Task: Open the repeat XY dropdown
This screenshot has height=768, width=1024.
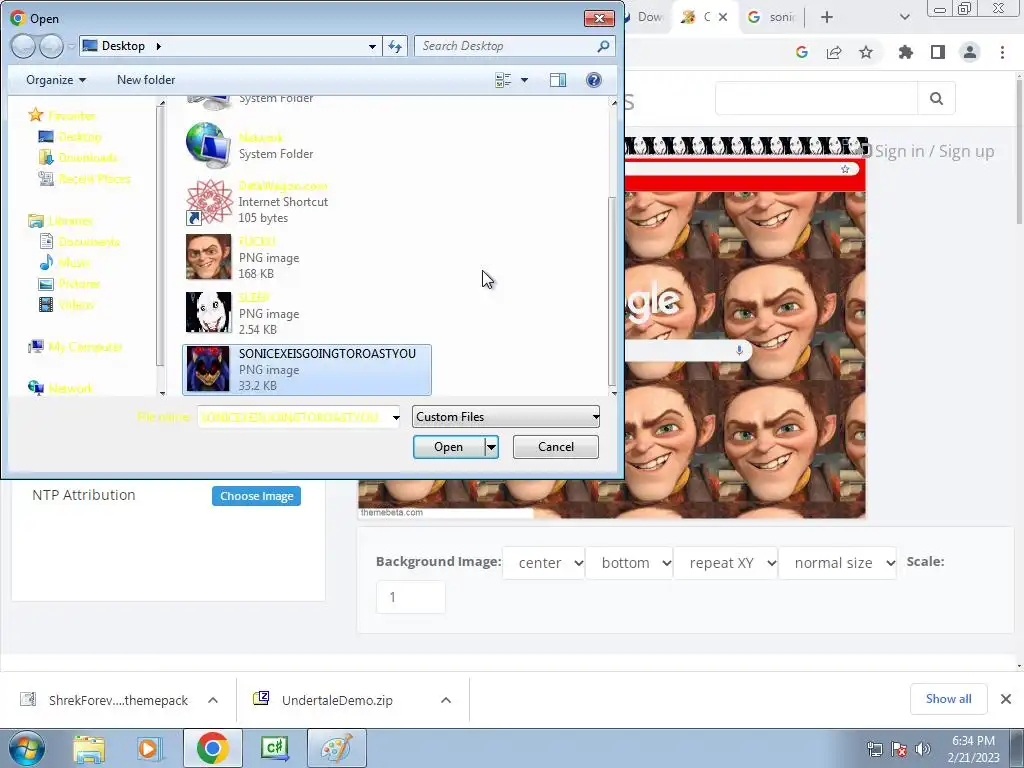Action: click(x=726, y=563)
